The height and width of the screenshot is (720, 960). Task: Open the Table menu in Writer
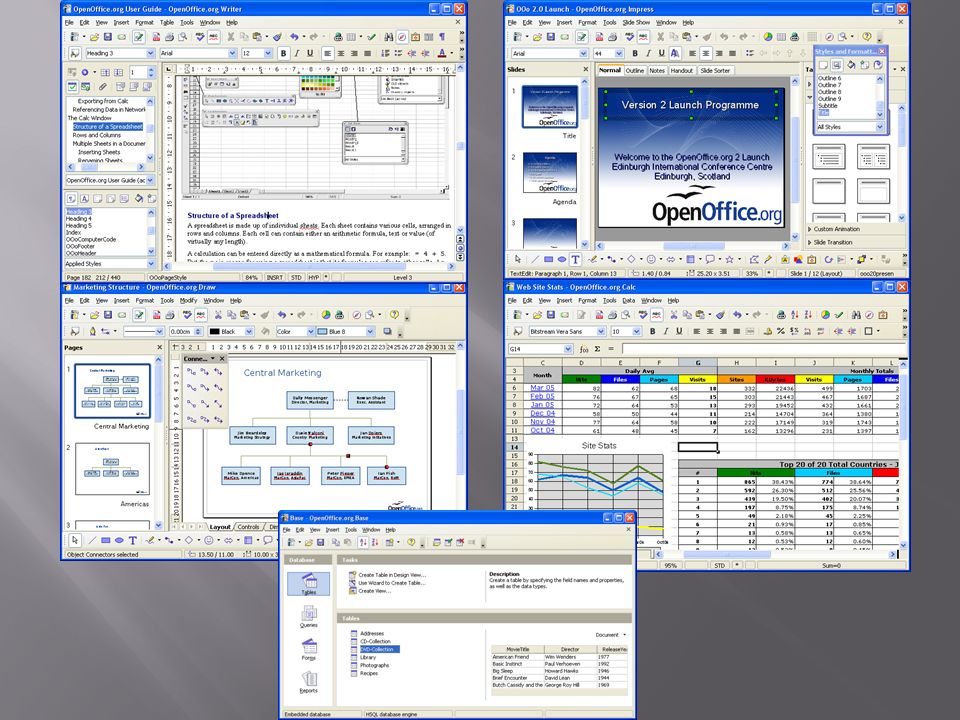click(x=167, y=23)
